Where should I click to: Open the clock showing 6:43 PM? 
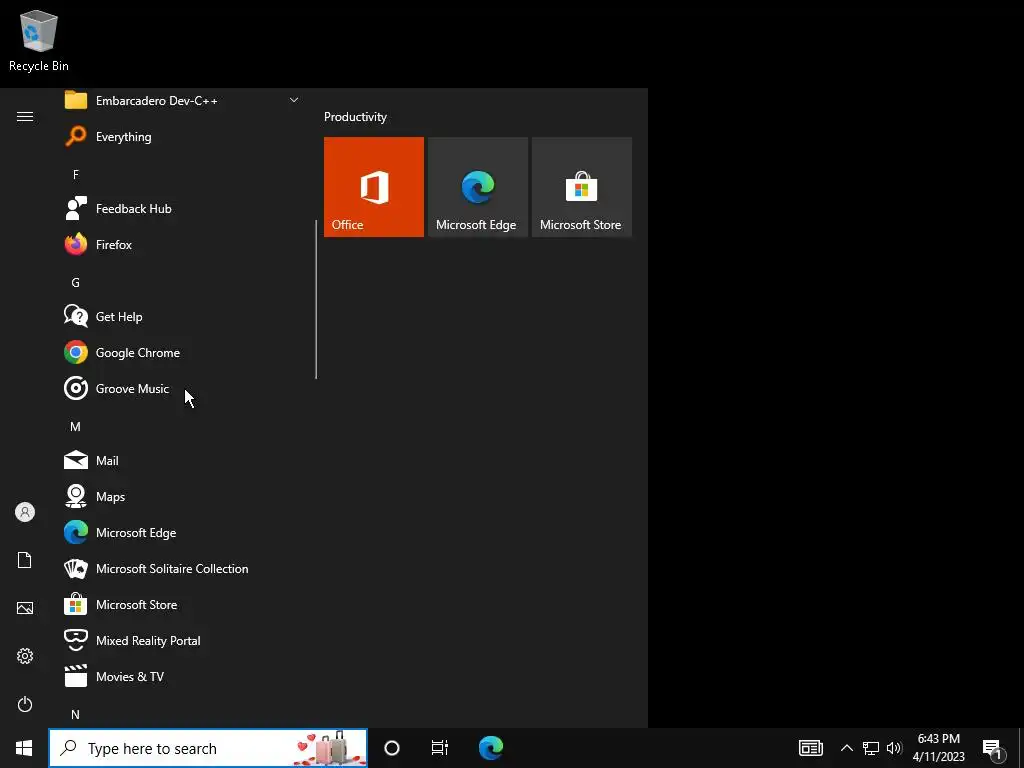pyautogui.click(x=938, y=748)
